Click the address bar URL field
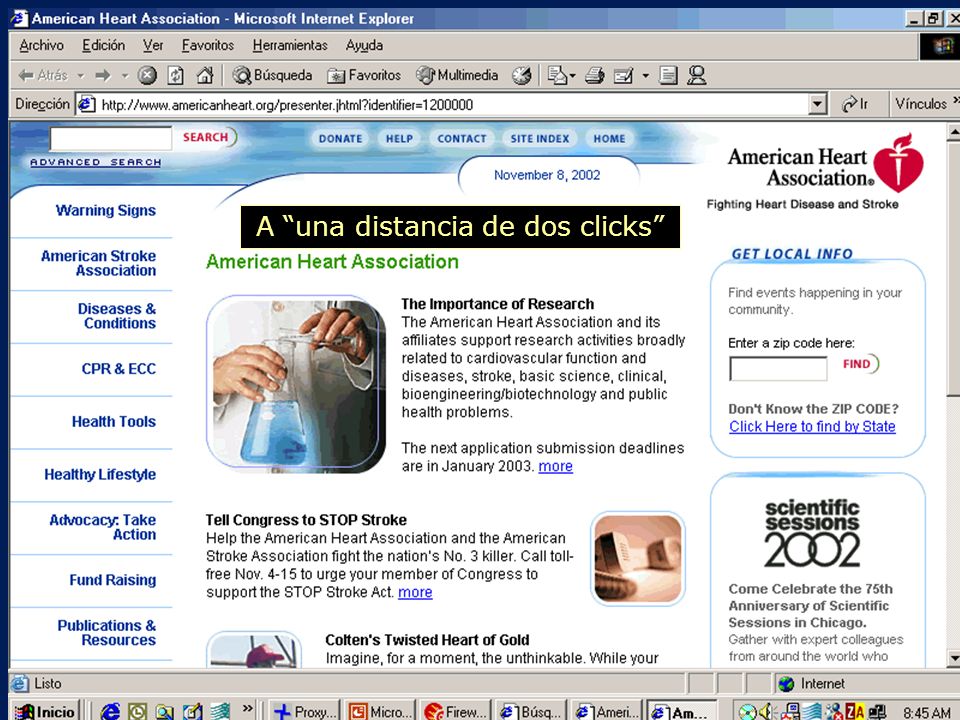 pyautogui.click(x=453, y=105)
